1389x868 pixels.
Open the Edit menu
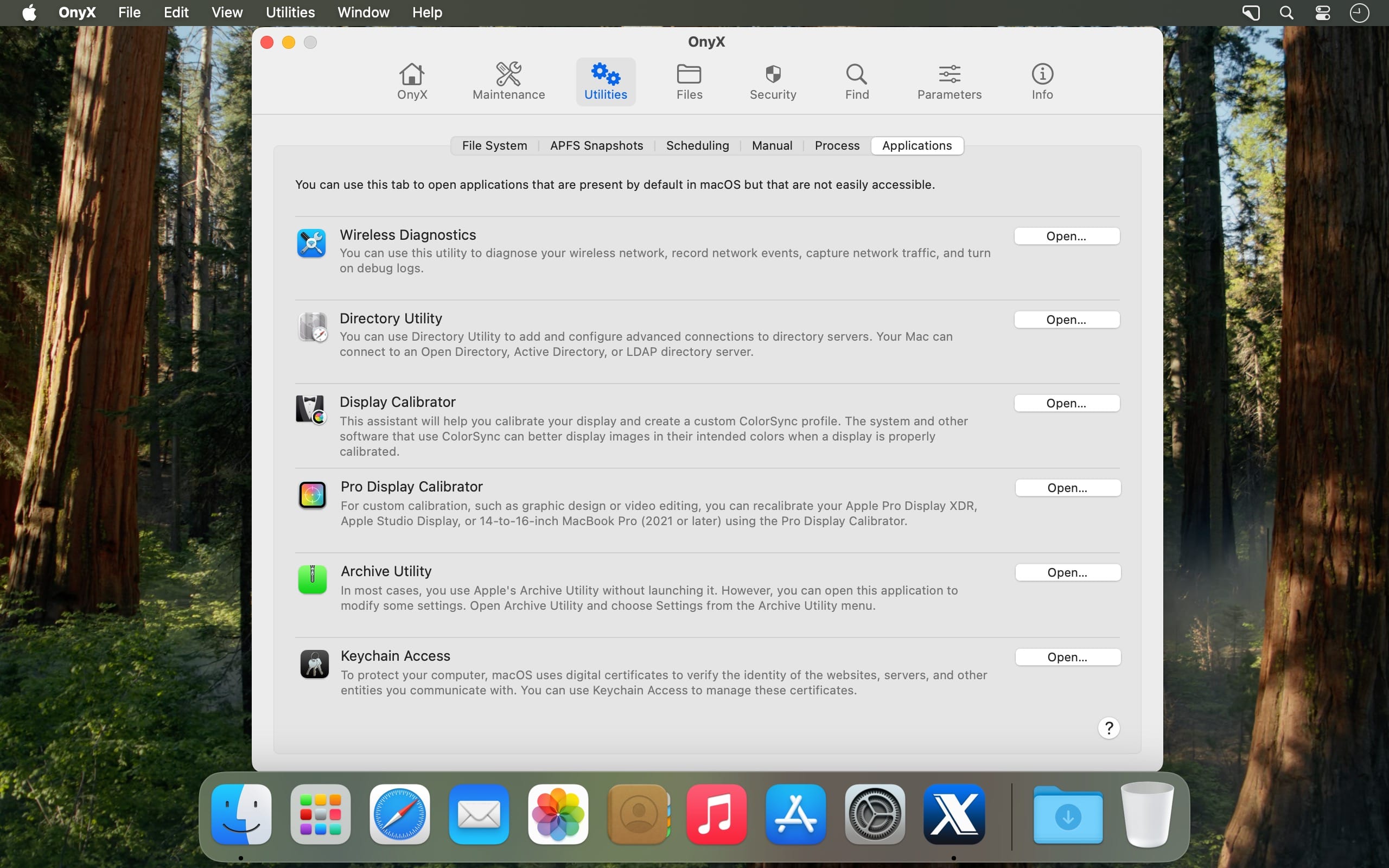(176, 12)
